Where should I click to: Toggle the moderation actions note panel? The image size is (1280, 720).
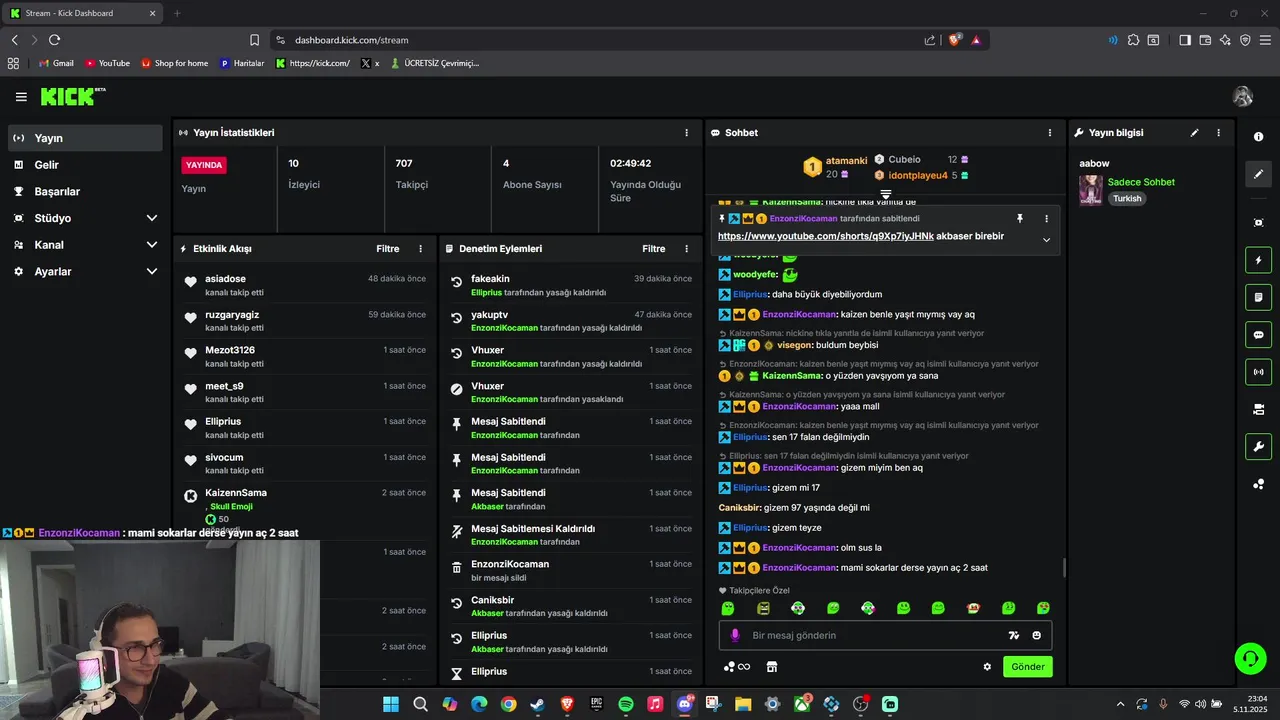click(x=1258, y=297)
